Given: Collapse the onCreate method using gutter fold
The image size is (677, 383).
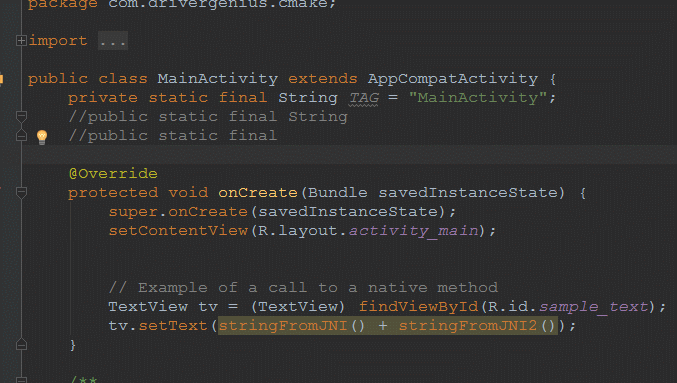Looking at the screenshot, I should pos(21,192).
